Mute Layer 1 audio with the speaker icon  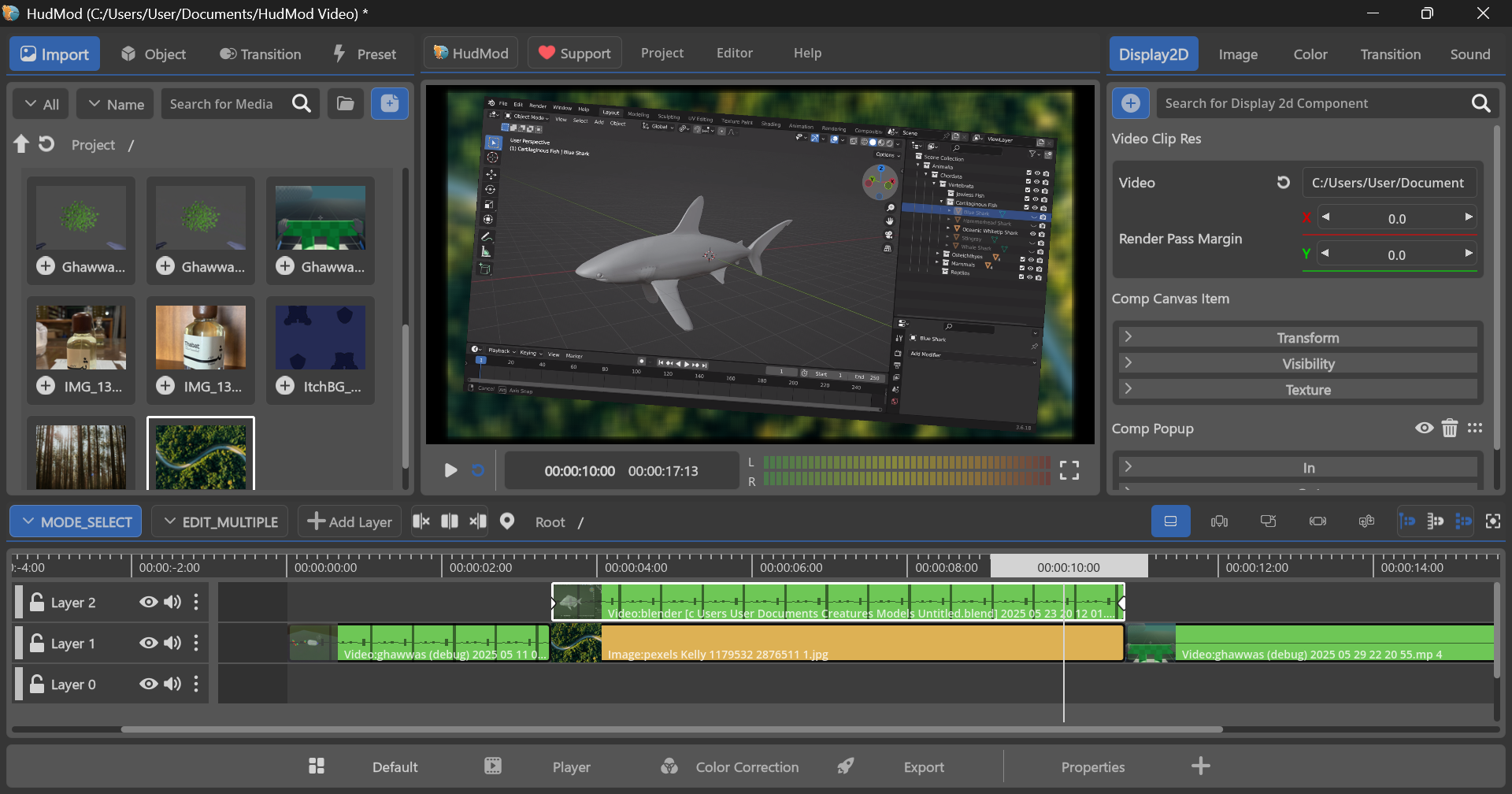coord(172,643)
